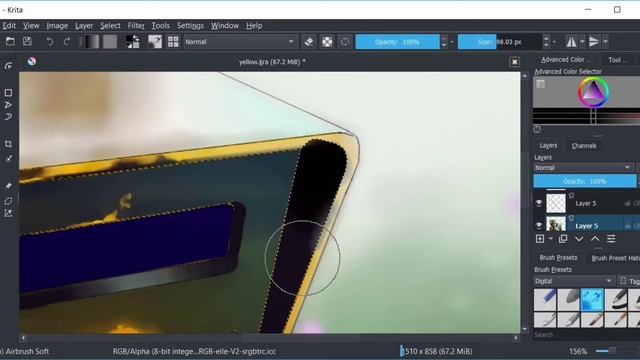Pick a color from the color wheel
640x360 pixels.
pyautogui.click(x=593, y=92)
